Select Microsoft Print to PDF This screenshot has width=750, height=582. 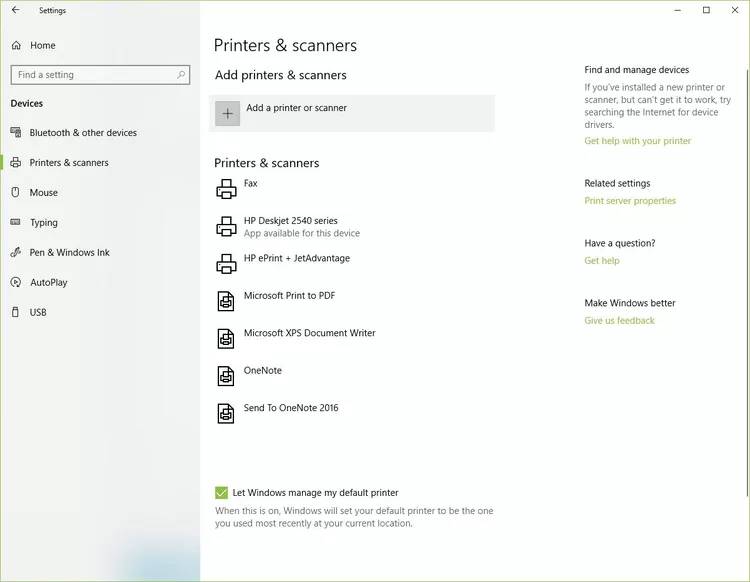(289, 295)
